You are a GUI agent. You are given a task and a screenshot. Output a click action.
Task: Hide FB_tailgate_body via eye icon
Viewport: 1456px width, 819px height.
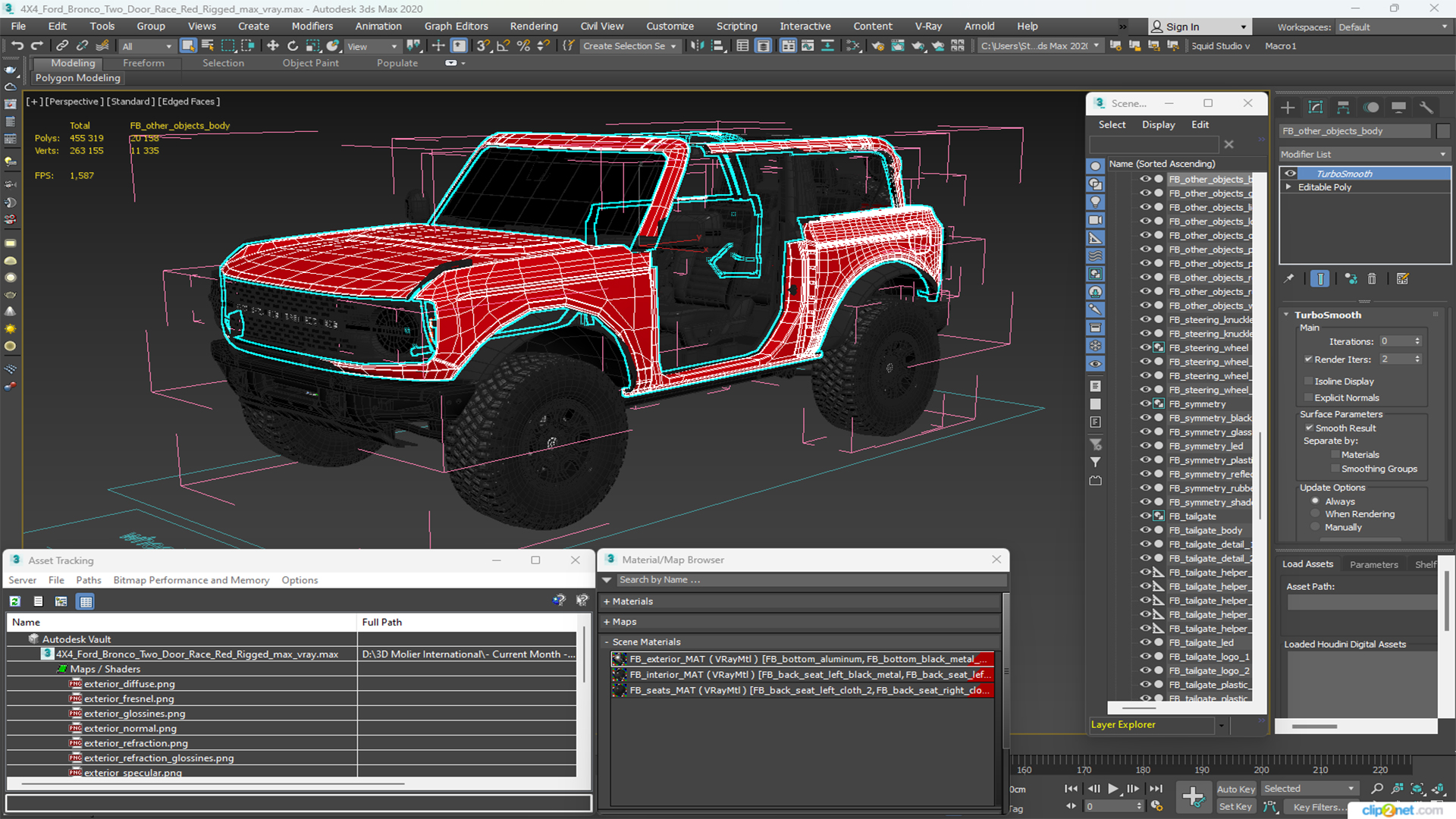click(1145, 530)
